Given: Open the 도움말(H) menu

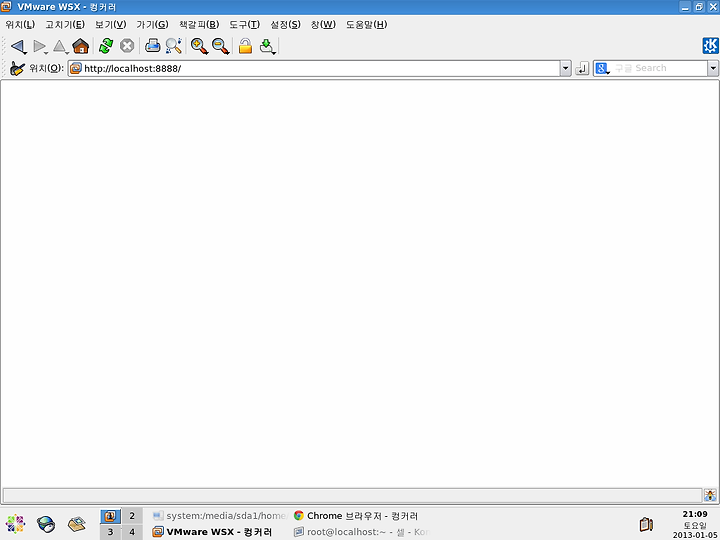Looking at the screenshot, I should click(x=366, y=25).
